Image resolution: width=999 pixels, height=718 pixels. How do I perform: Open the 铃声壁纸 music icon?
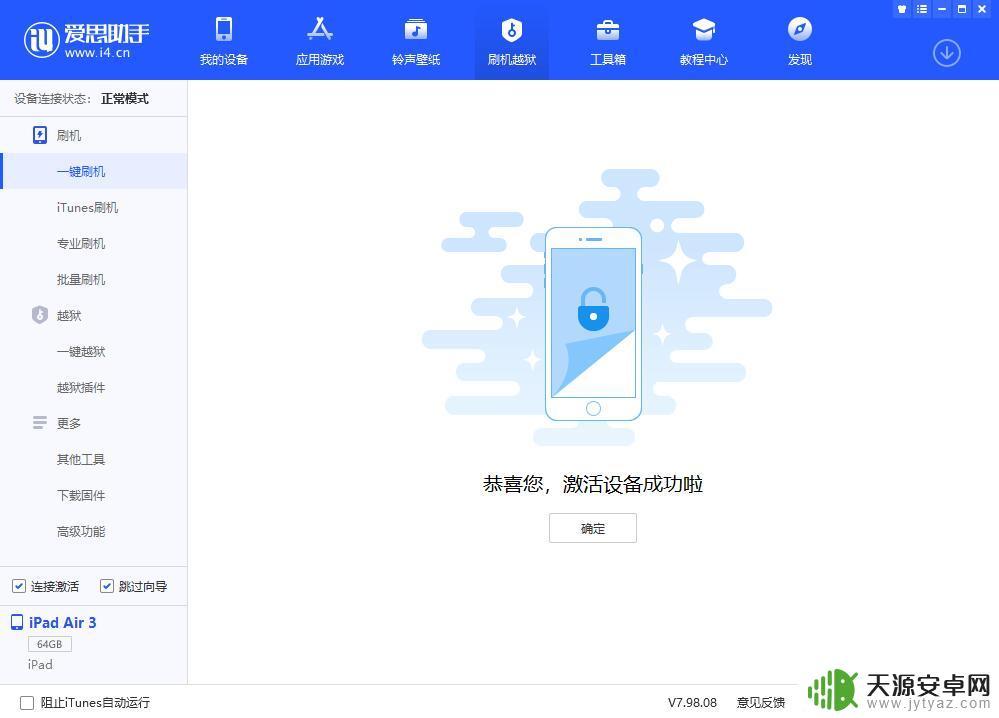point(416,29)
